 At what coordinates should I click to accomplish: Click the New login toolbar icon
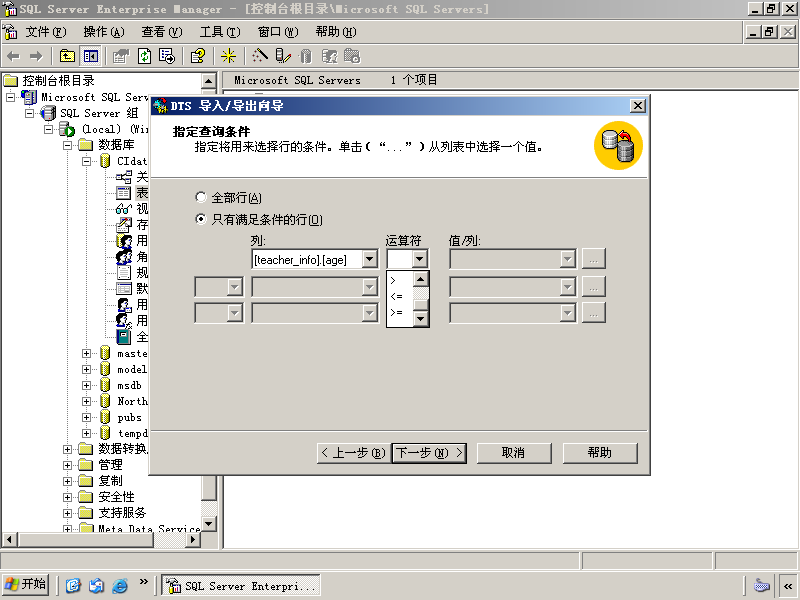click(330, 56)
